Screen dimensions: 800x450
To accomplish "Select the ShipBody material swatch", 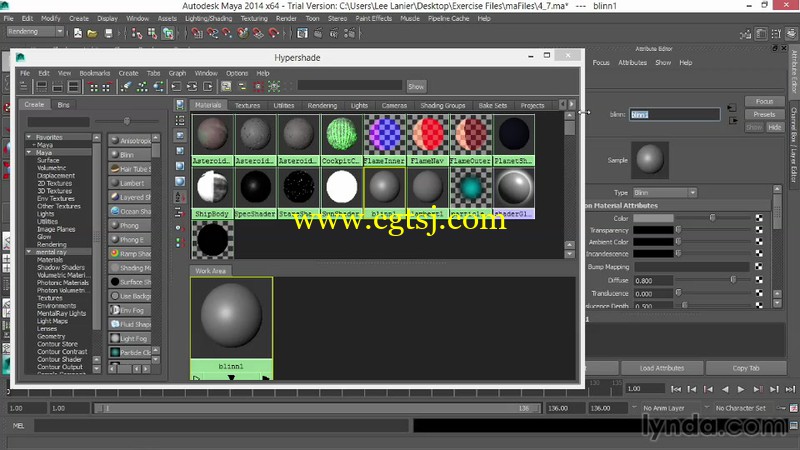I will click(x=212, y=193).
